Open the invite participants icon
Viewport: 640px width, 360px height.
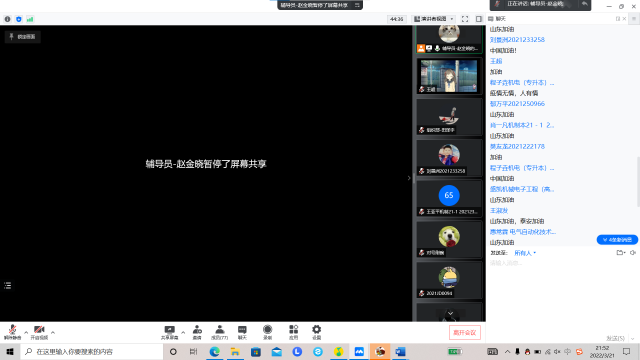pyautogui.click(x=197, y=332)
